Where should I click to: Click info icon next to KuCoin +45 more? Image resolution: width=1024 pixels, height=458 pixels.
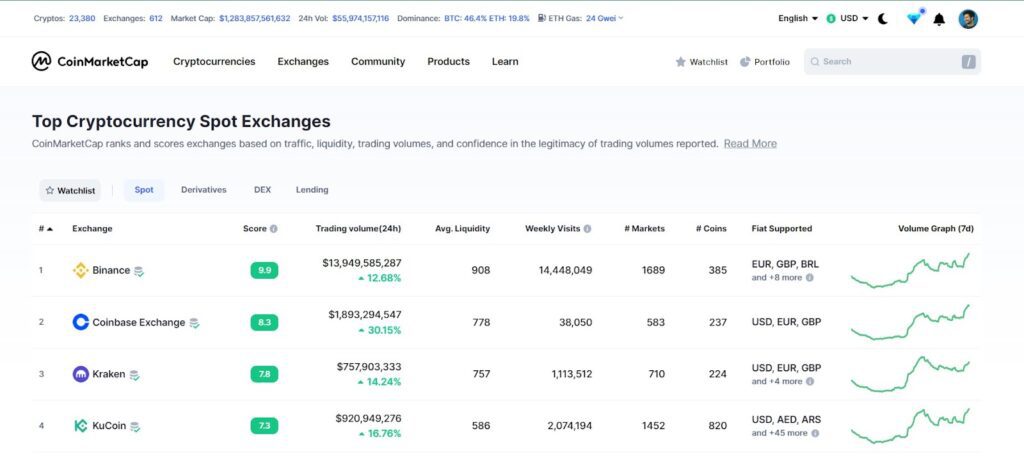coord(814,433)
